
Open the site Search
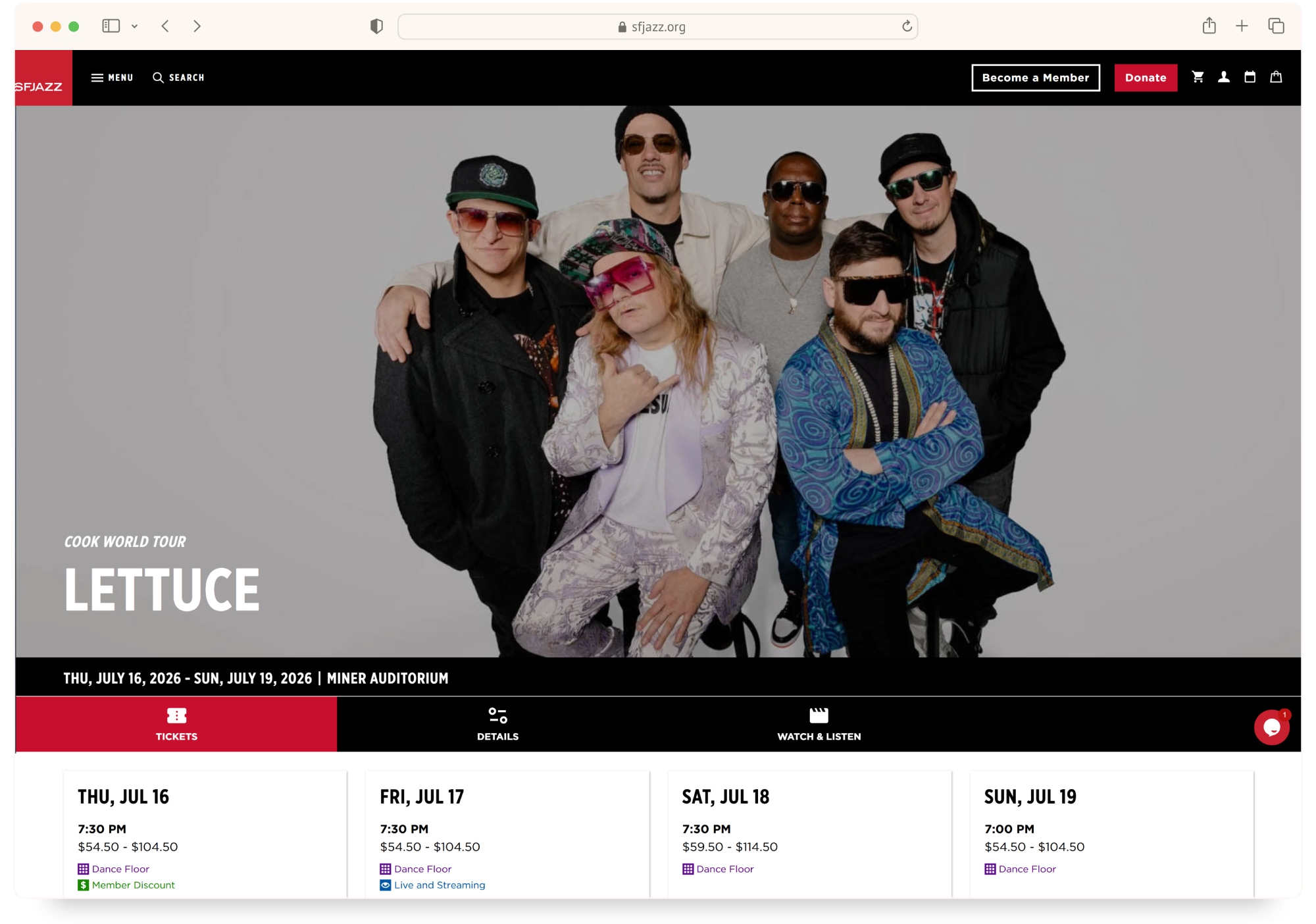pyautogui.click(x=179, y=78)
